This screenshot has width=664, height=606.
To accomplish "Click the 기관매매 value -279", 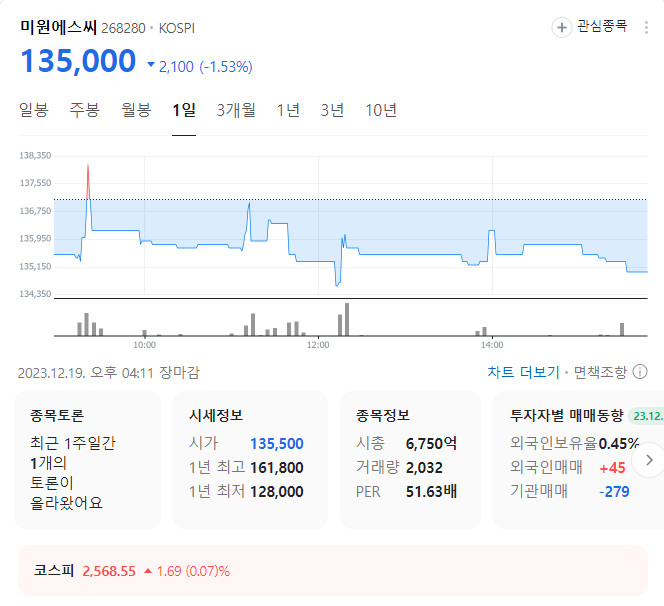I will coord(614,492).
